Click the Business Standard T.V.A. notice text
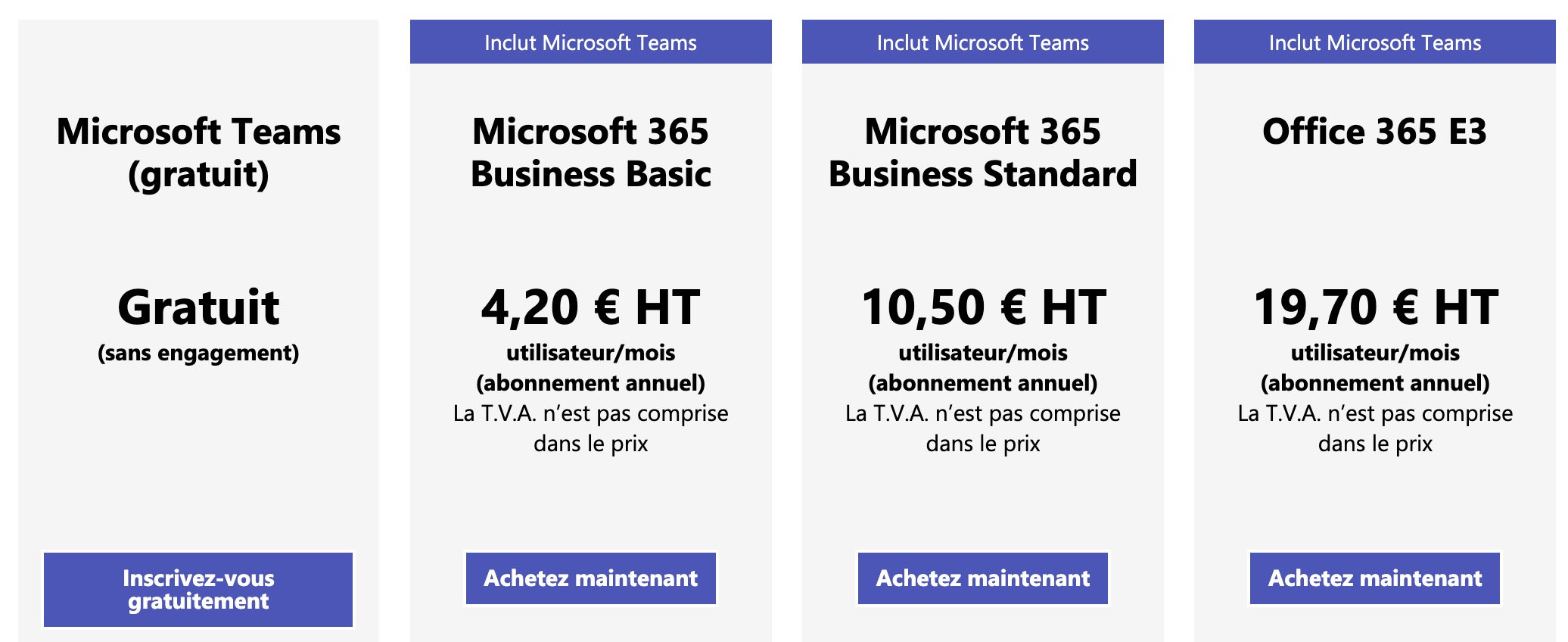 (x=982, y=429)
